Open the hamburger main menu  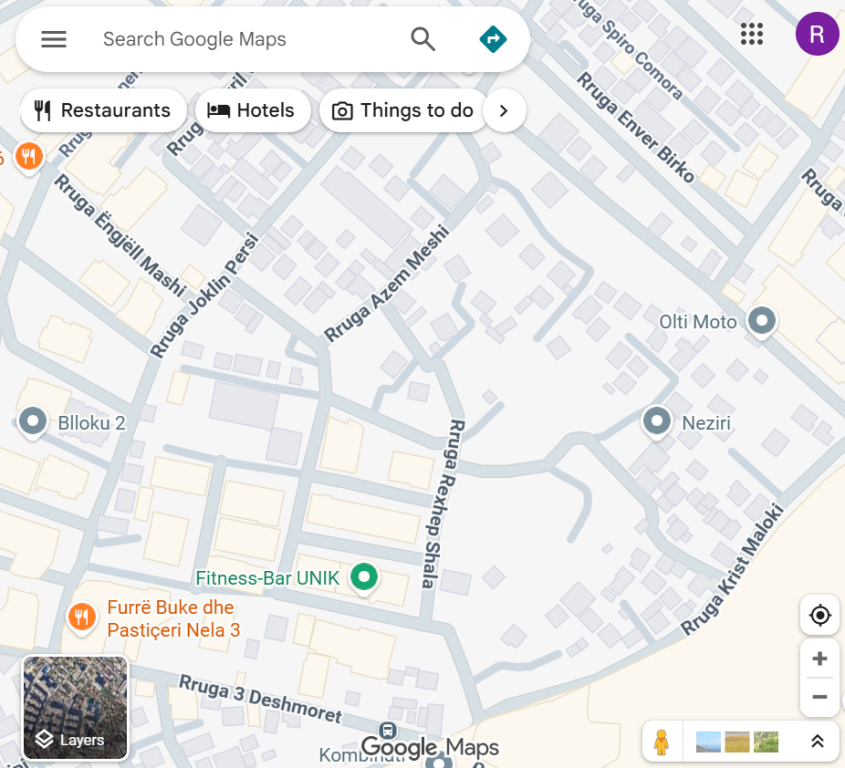pos(54,39)
